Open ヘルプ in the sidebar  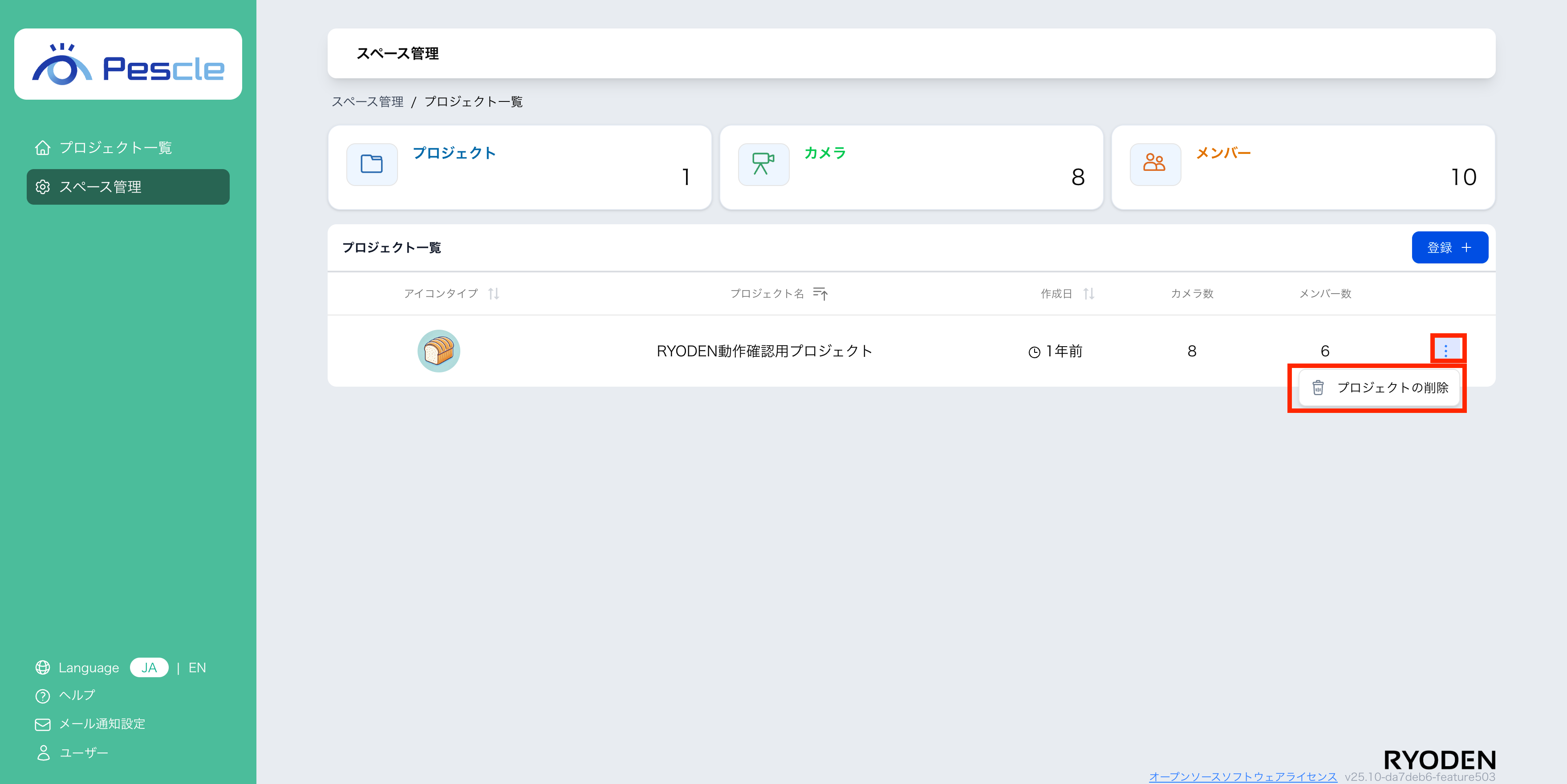coord(77,695)
